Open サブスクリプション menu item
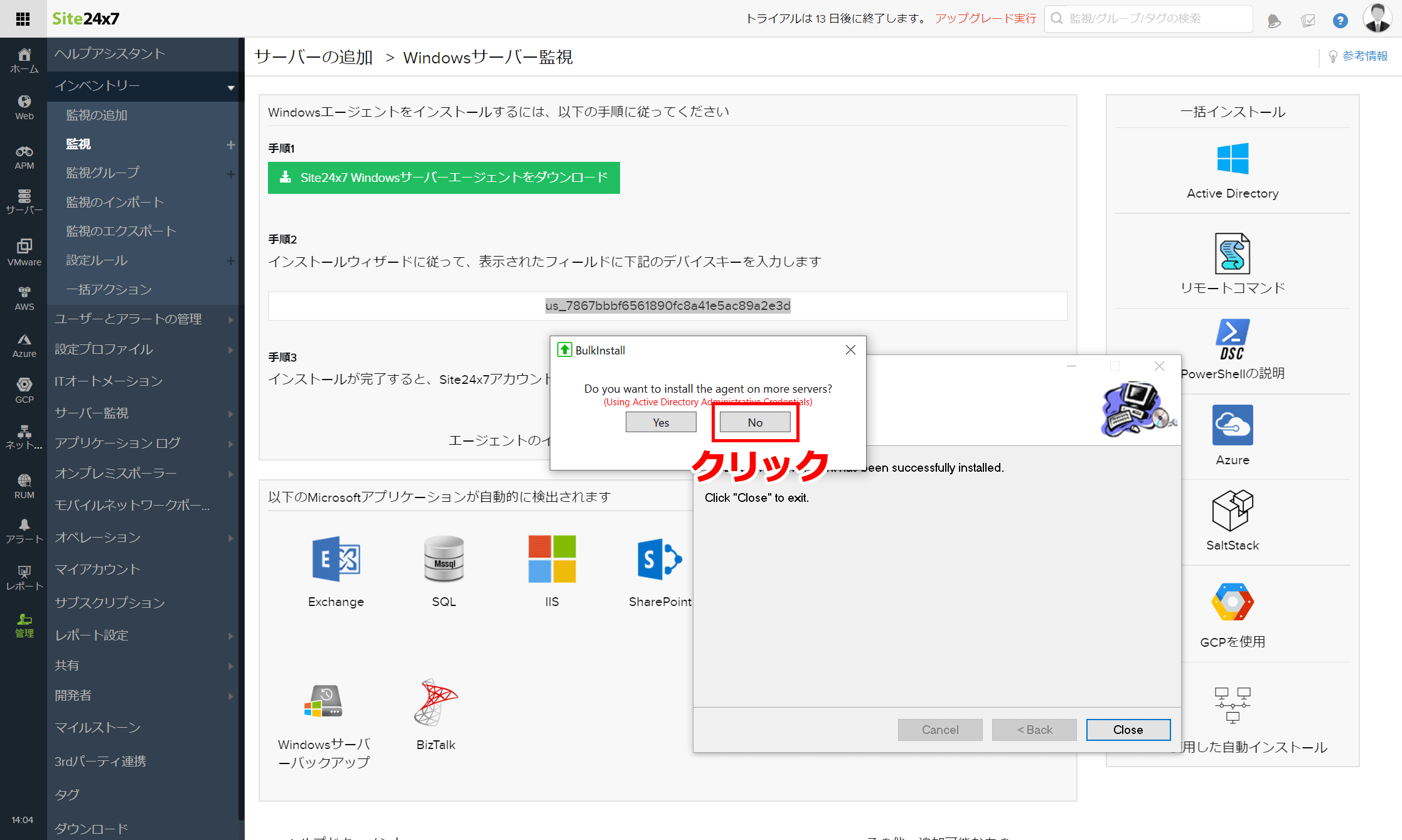Image resolution: width=1402 pixels, height=840 pixels. point(110,602)
